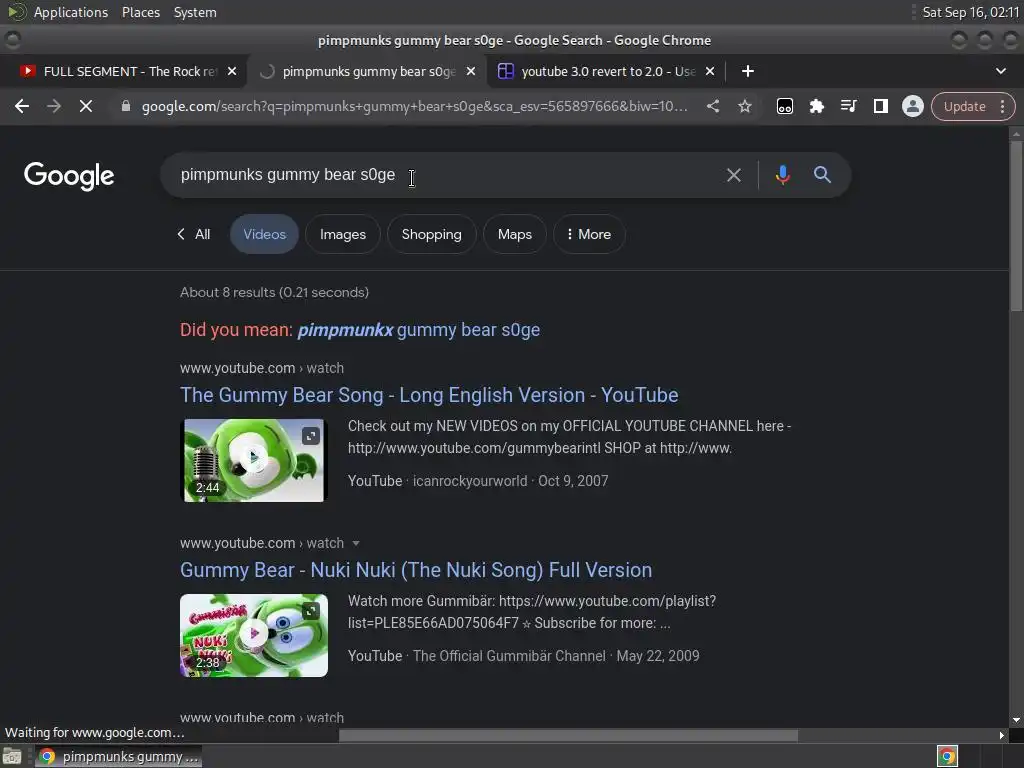
Task: Click the horizontal scroll right arrow
Action: pyautogui.click(x=1002, y=735)
